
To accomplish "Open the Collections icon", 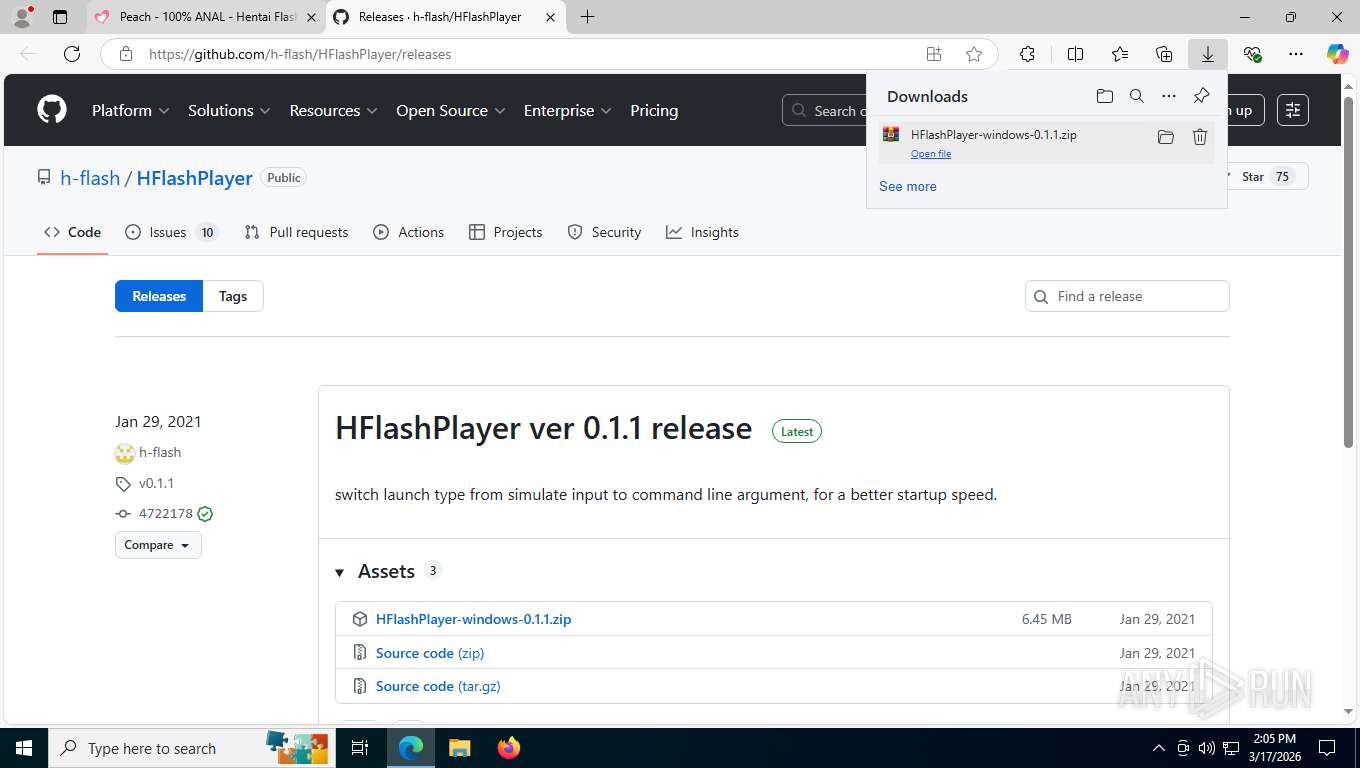I will pos(1163,54).
